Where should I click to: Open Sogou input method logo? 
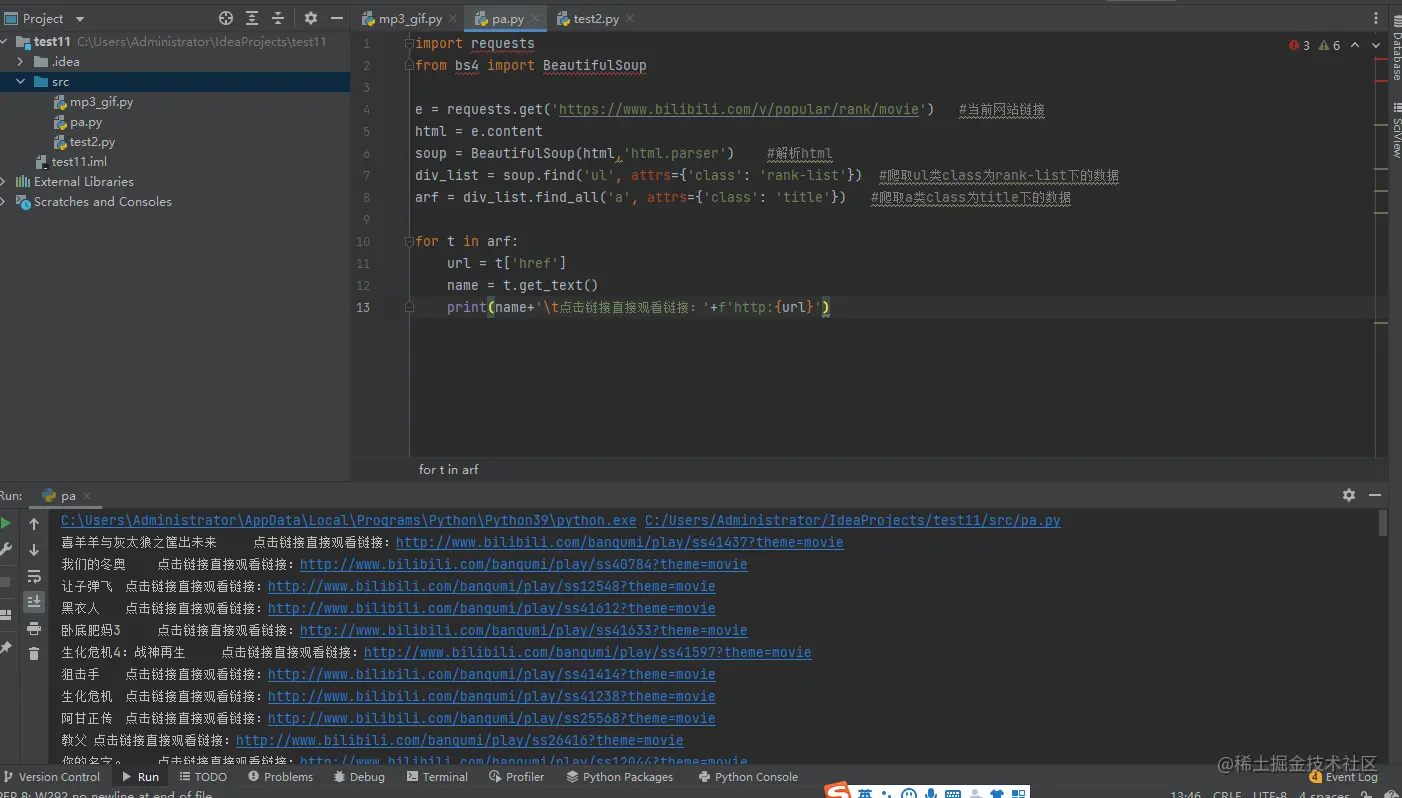click(838, 792)
